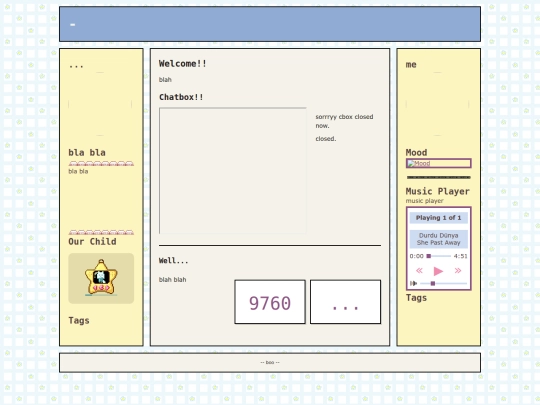Click the '-- boo --' footer text
This screenshot has width=540, height=405.
tap(270, 362)
